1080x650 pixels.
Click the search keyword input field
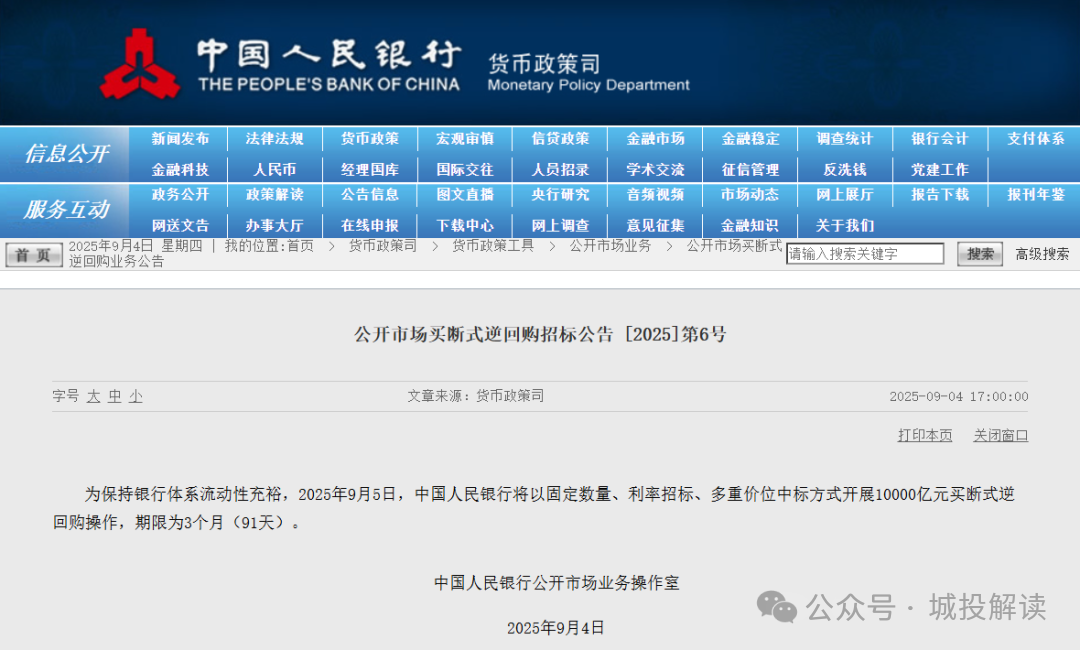[x=865, y=254]
